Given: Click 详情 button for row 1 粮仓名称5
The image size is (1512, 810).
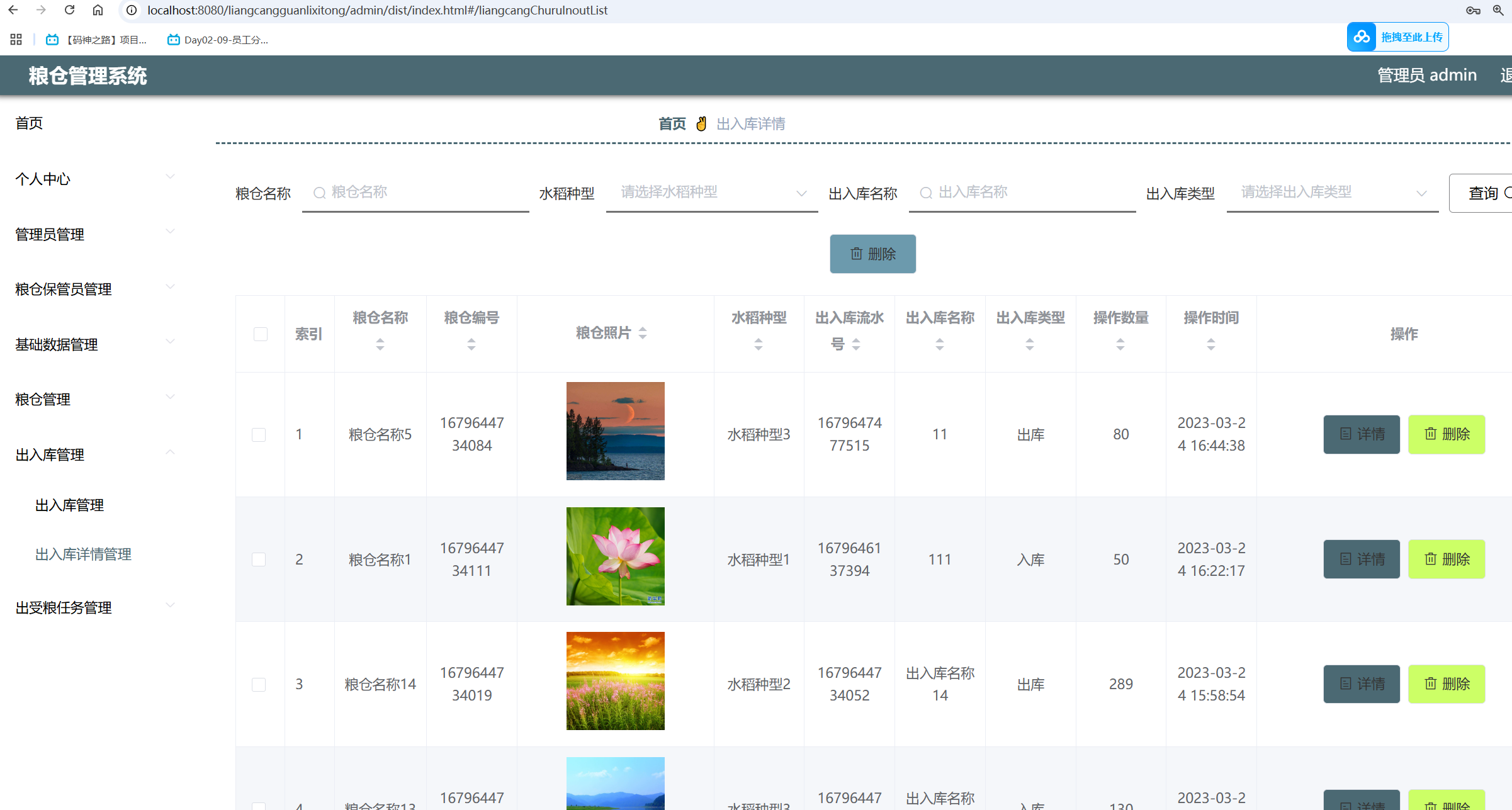Looking at the screenshot, I should [1362, 434].
